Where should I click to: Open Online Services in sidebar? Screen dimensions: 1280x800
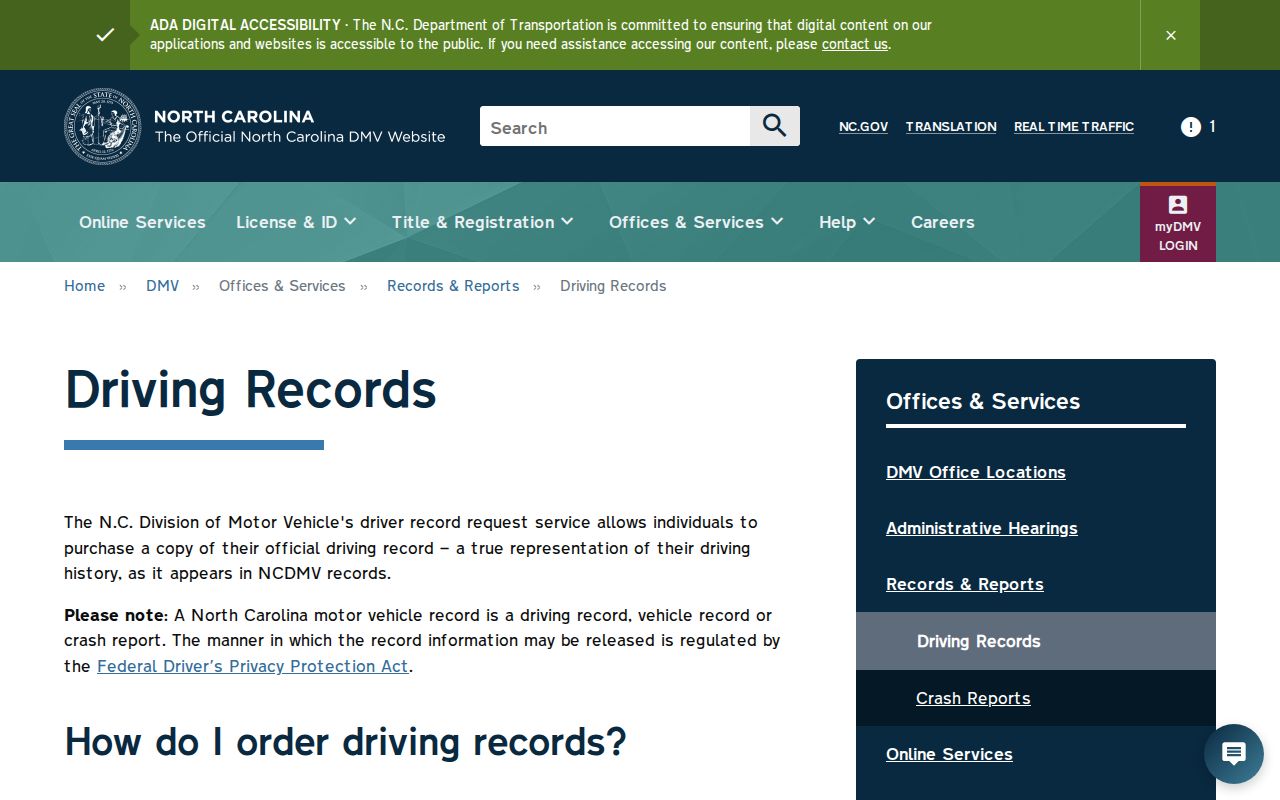[x=949, y=754]
